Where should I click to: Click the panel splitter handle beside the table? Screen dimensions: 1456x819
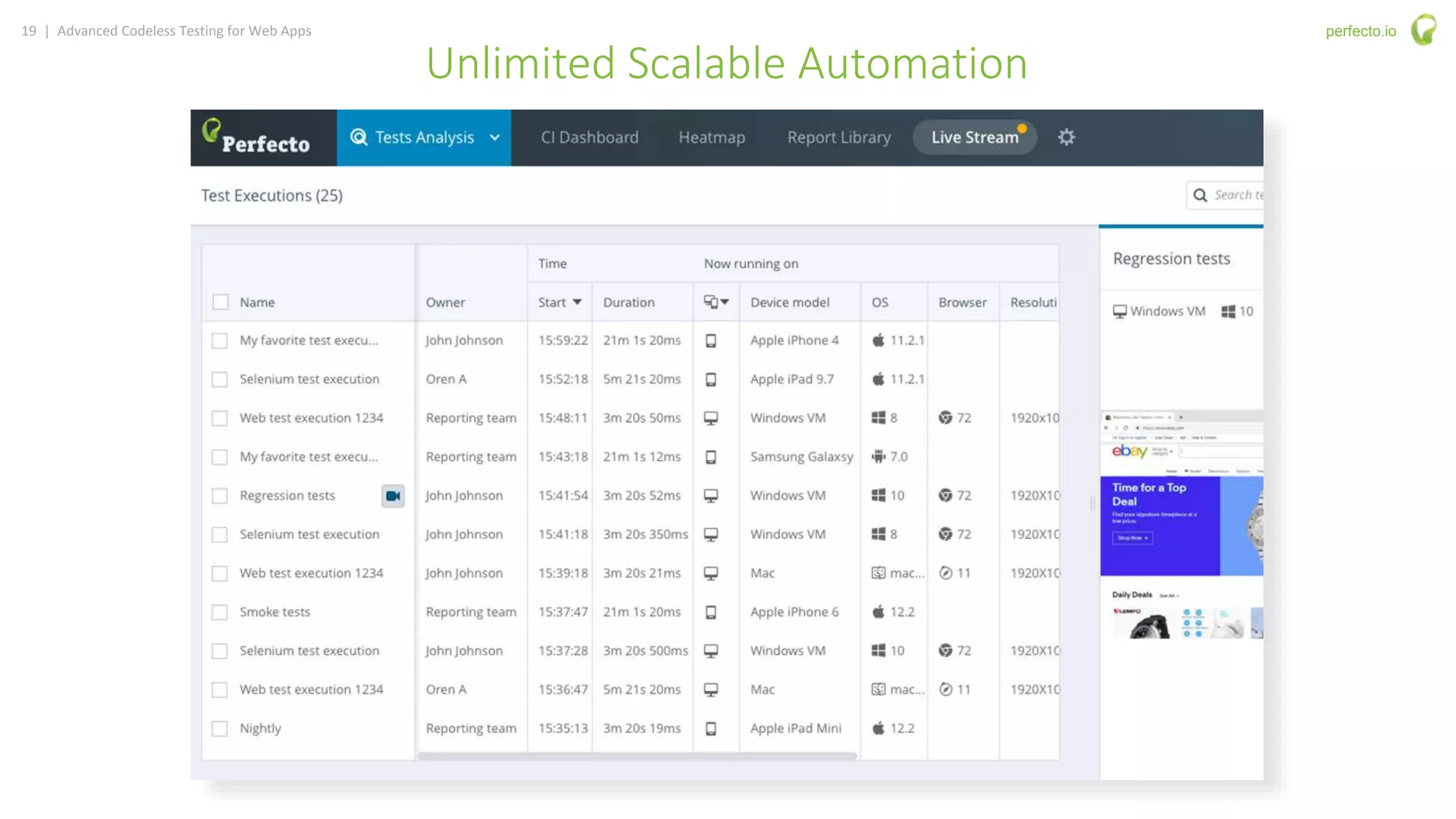(1093, 503)
